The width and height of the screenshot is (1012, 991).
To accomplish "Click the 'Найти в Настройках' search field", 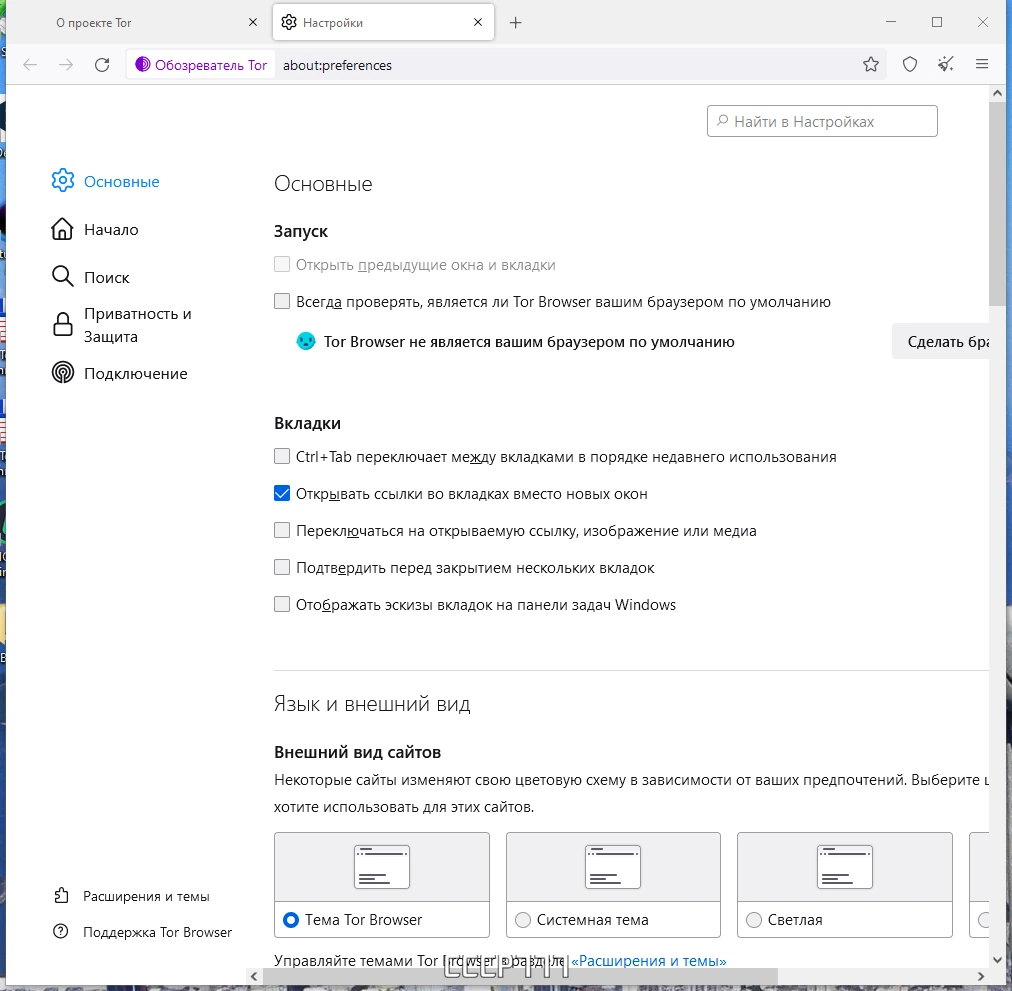I will (x=822, y=121).
